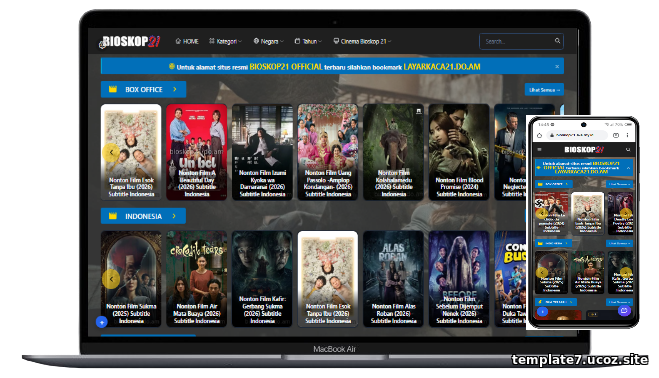
Task: Click the phone browser address bar
Action: (x=577, y=135)
